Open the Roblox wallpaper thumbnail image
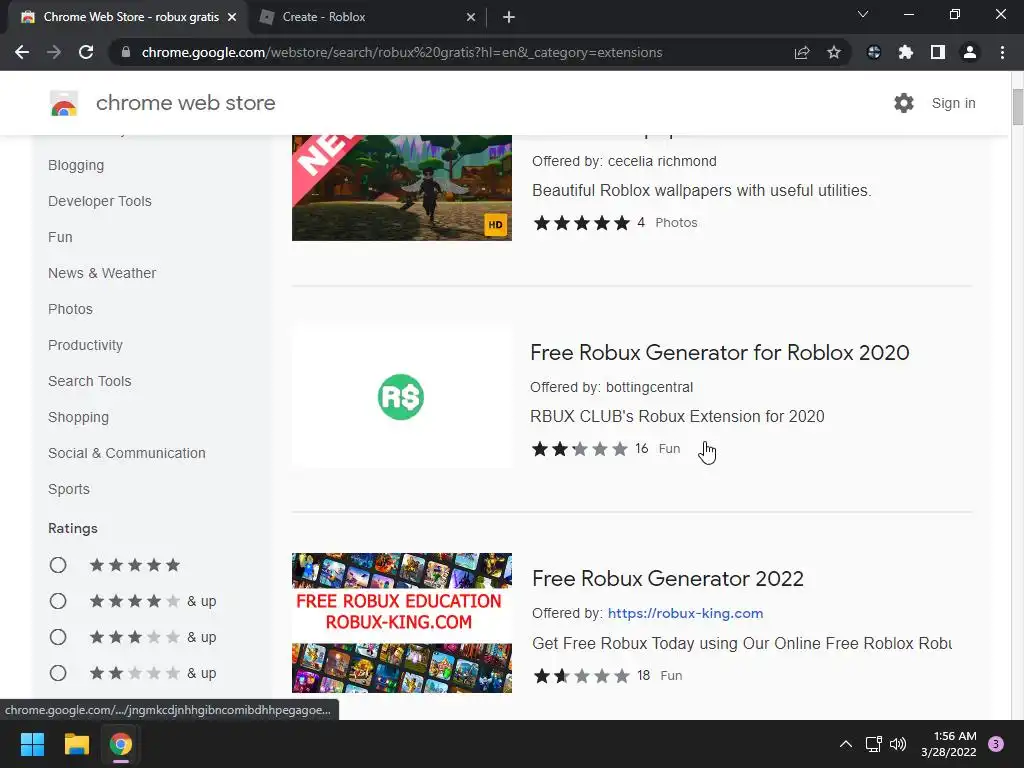Image resolution: width=1024 pixels, height=768 pixels. [x=402, y=188]
